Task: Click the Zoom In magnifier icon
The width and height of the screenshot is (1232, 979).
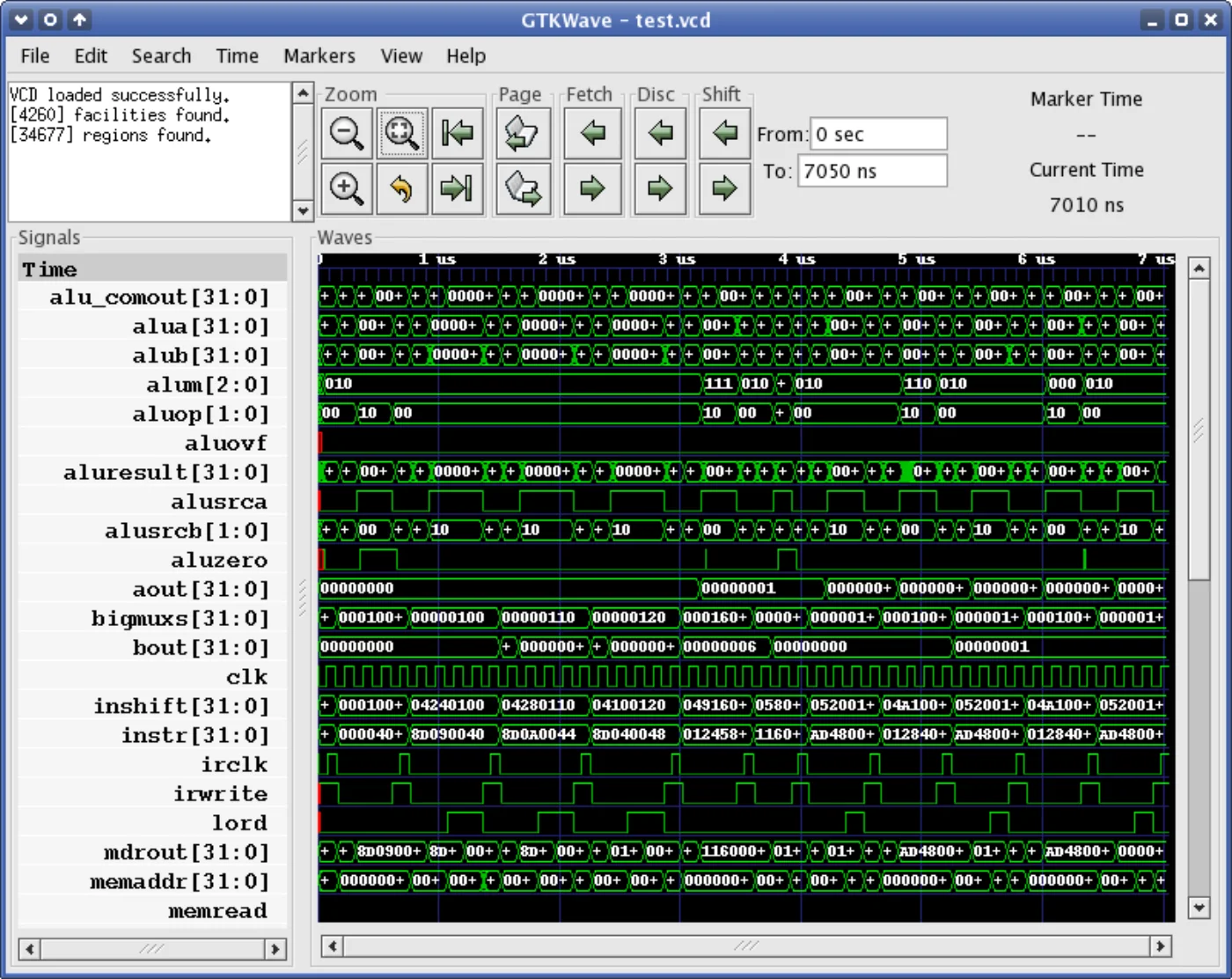Action: click(x=347, y=188)
